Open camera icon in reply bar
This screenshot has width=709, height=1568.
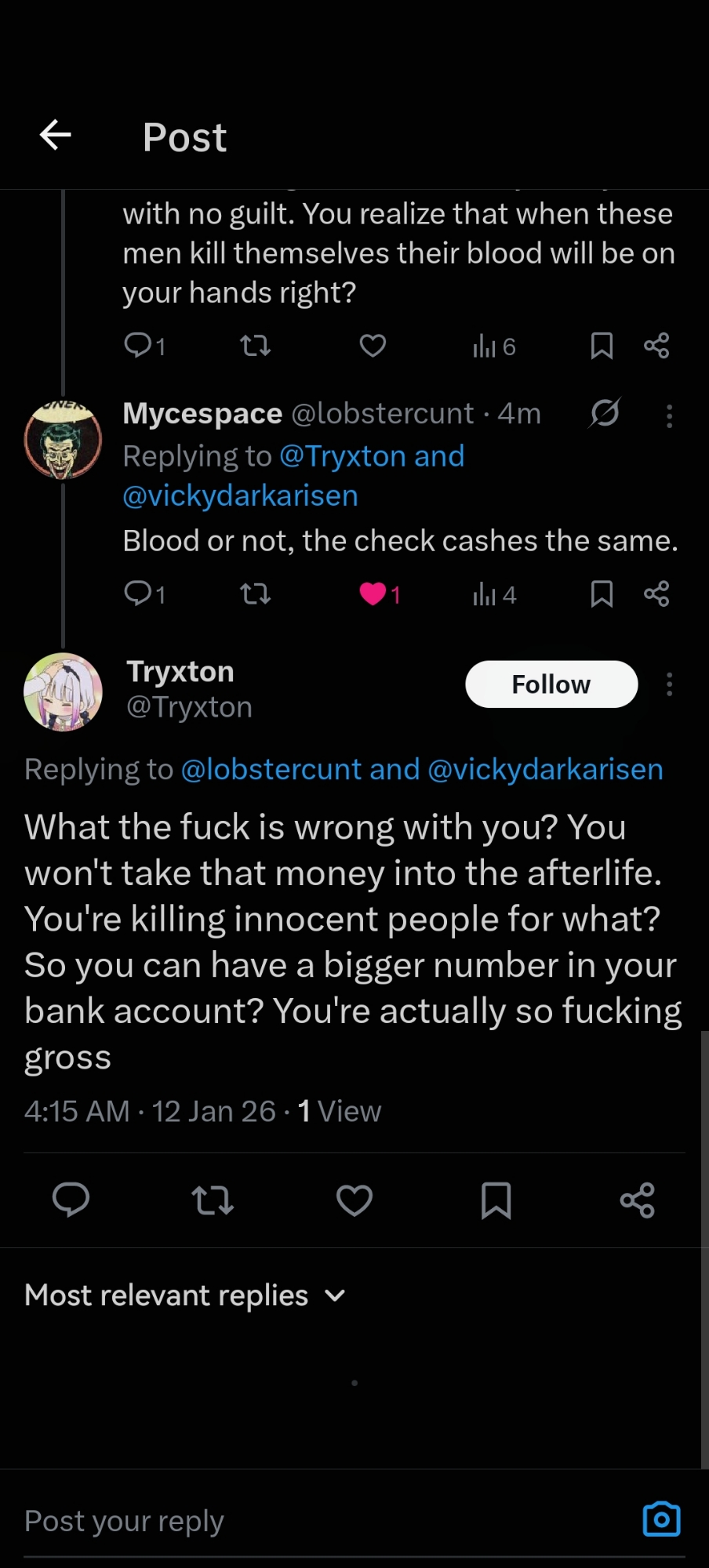tap(661, 1519)
